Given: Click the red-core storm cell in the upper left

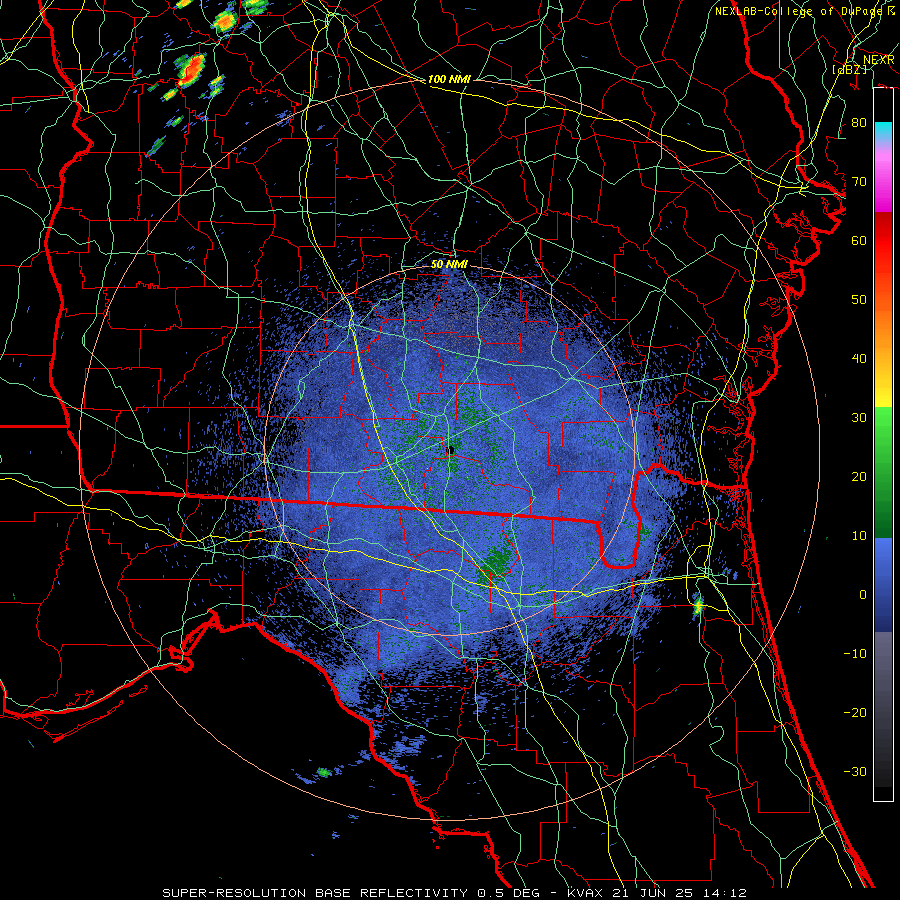Looking at the screenshot, I should click(192, 69).
